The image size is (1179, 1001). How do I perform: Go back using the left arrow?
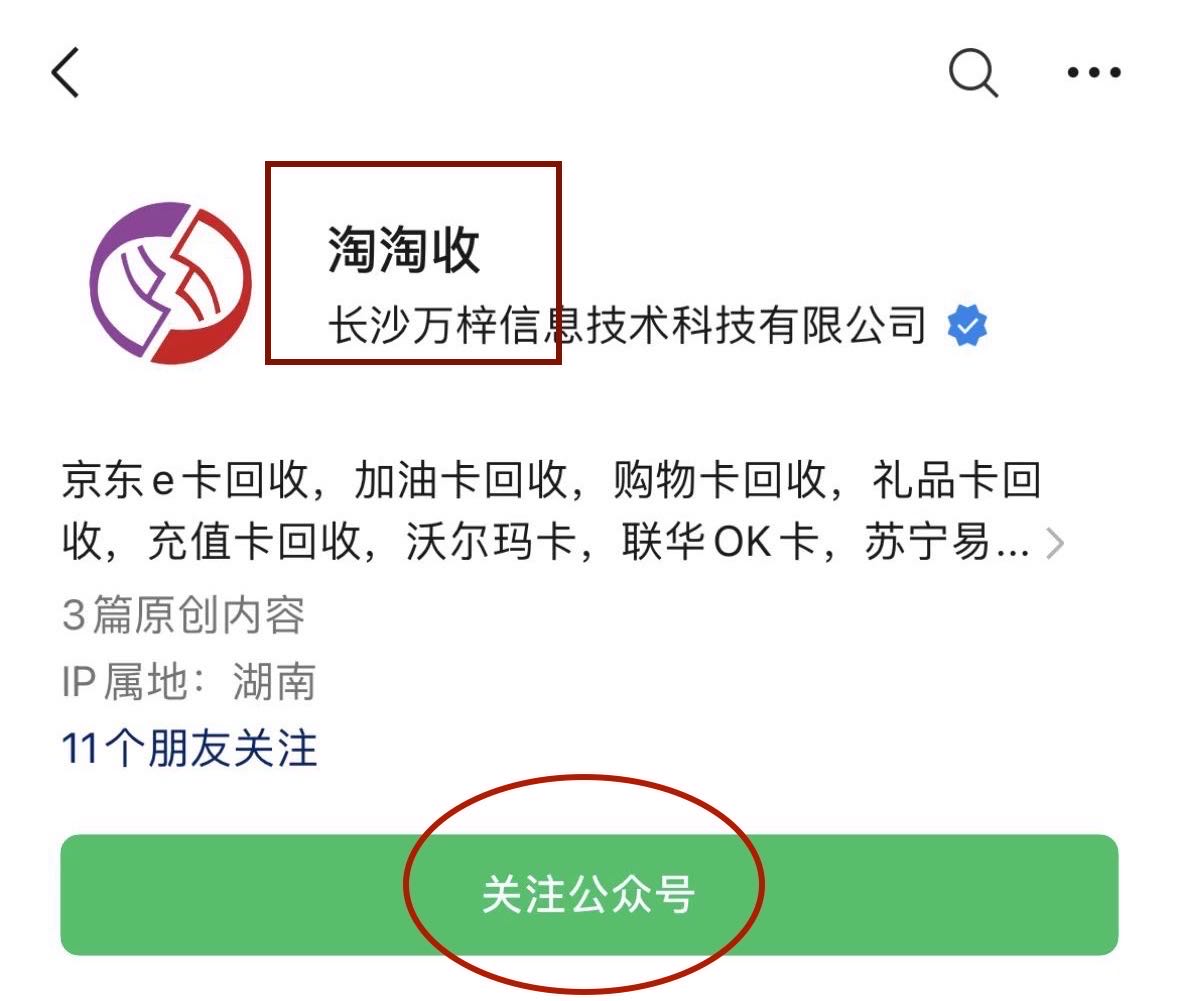[x=65, y=72]
